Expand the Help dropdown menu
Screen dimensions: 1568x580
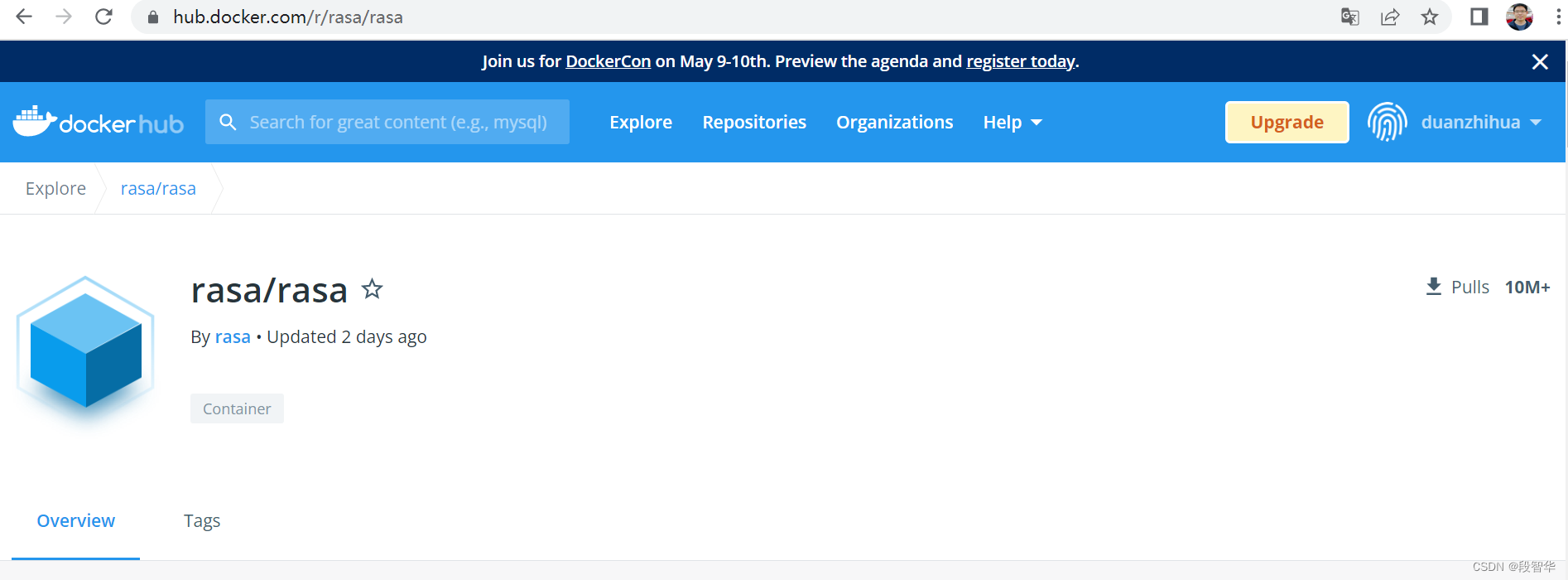pyautogui.click(x=1012, y=123)
